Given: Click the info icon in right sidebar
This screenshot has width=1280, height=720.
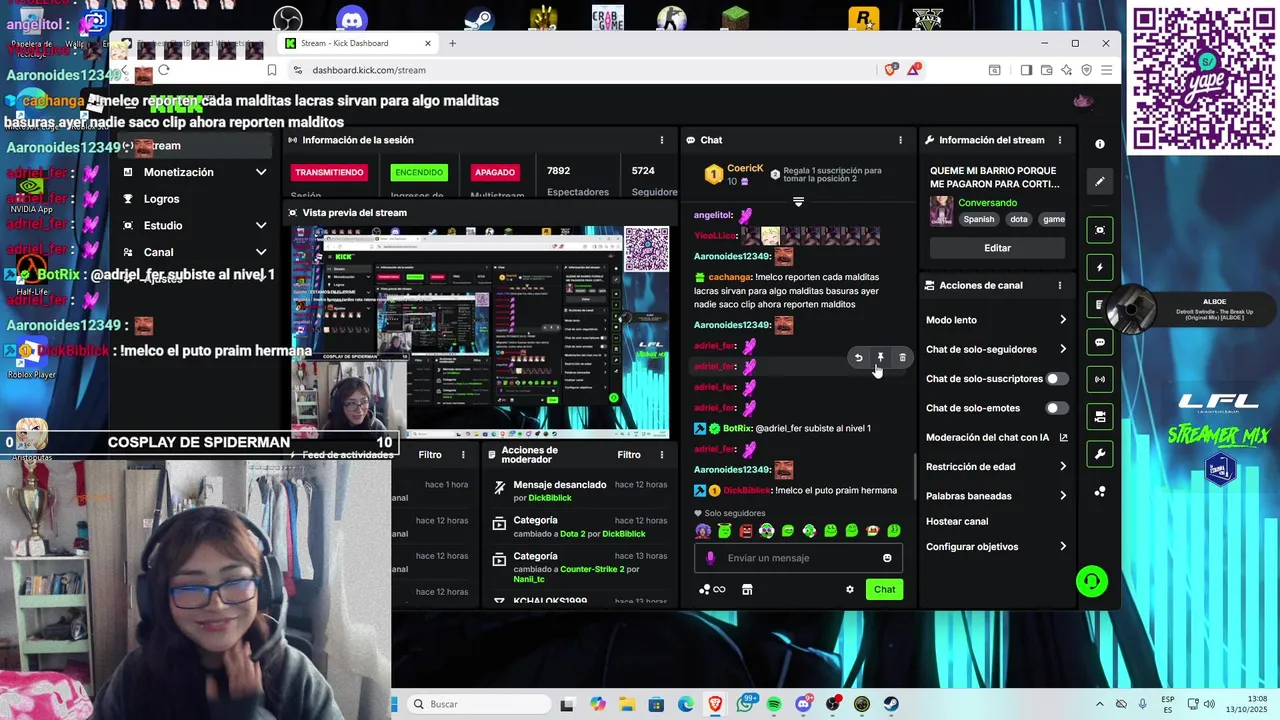Looking at the screenshot, I should (1100, 144).
